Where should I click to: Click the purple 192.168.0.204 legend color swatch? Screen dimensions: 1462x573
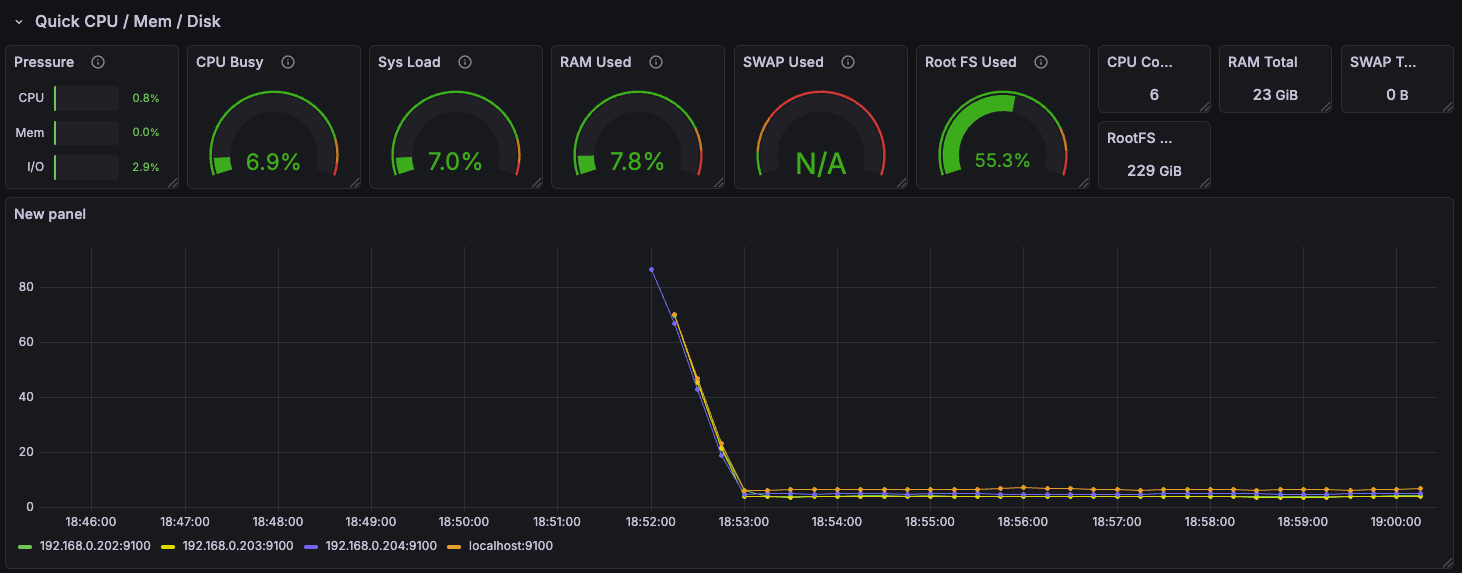tap(312, 546)
